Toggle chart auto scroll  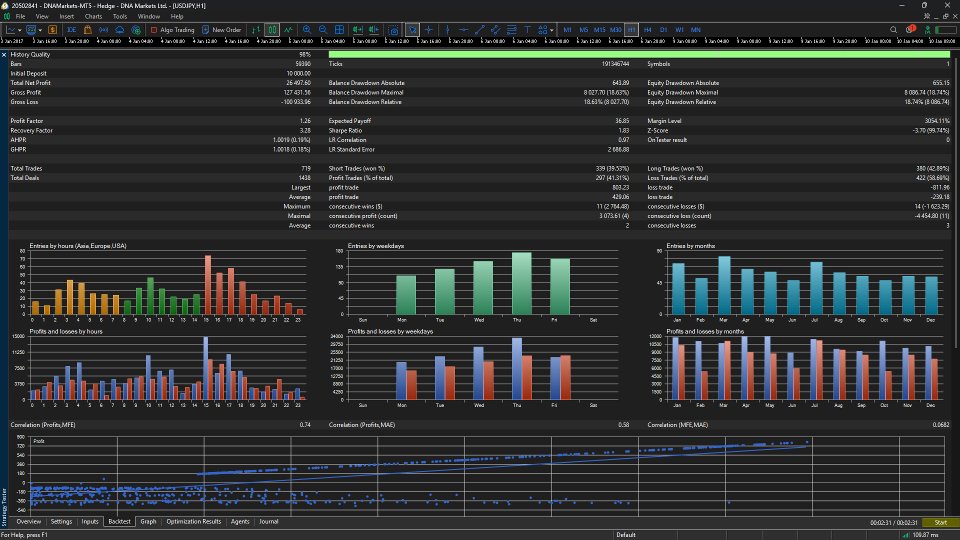point(358,29)
